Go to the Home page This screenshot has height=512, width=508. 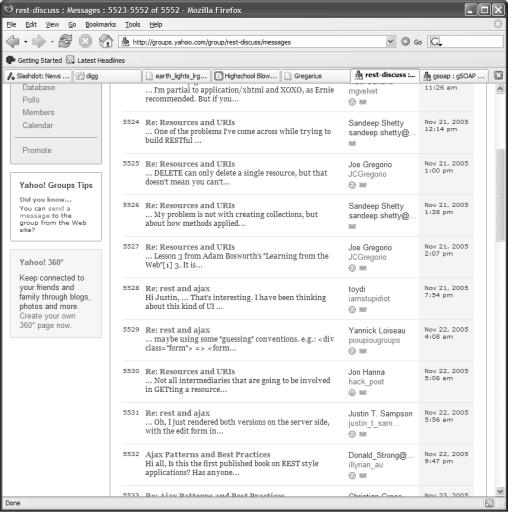click(x=106, y=41)
